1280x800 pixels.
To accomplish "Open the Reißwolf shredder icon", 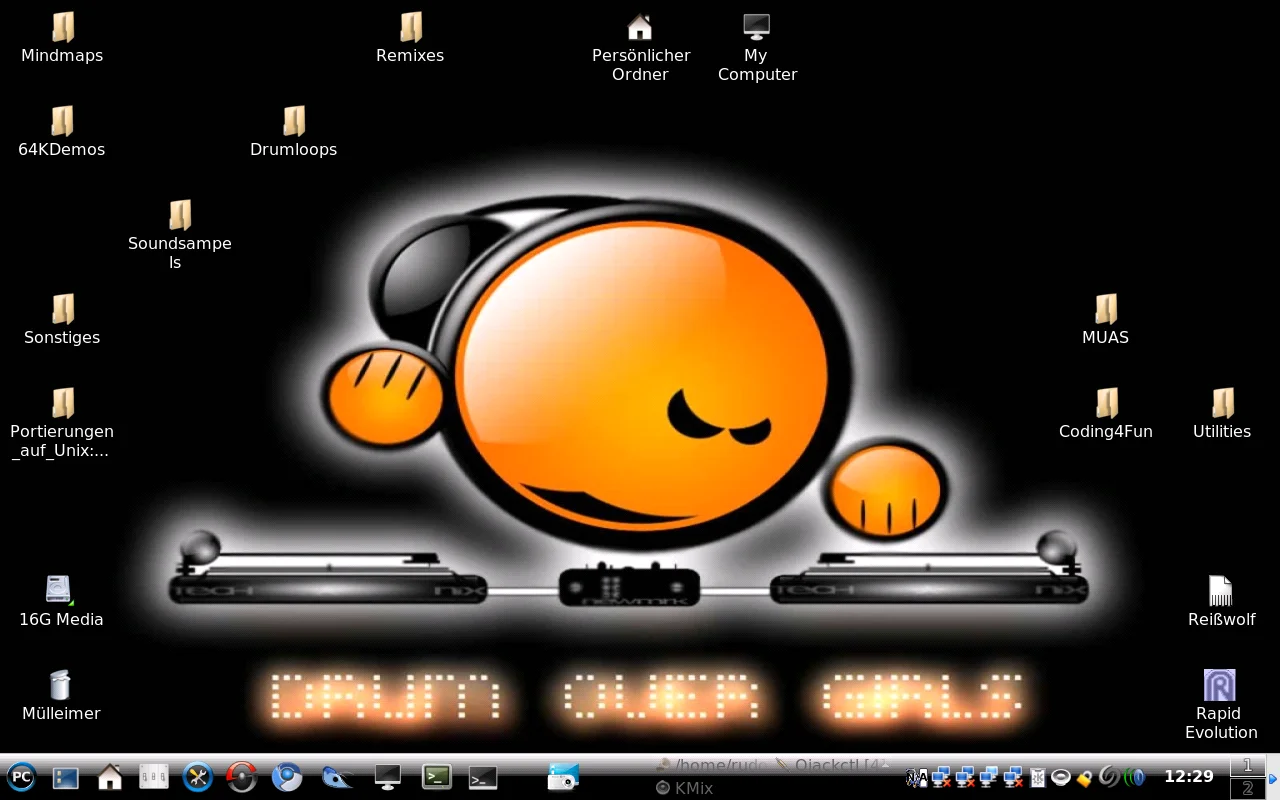I will click(1221, 602).
